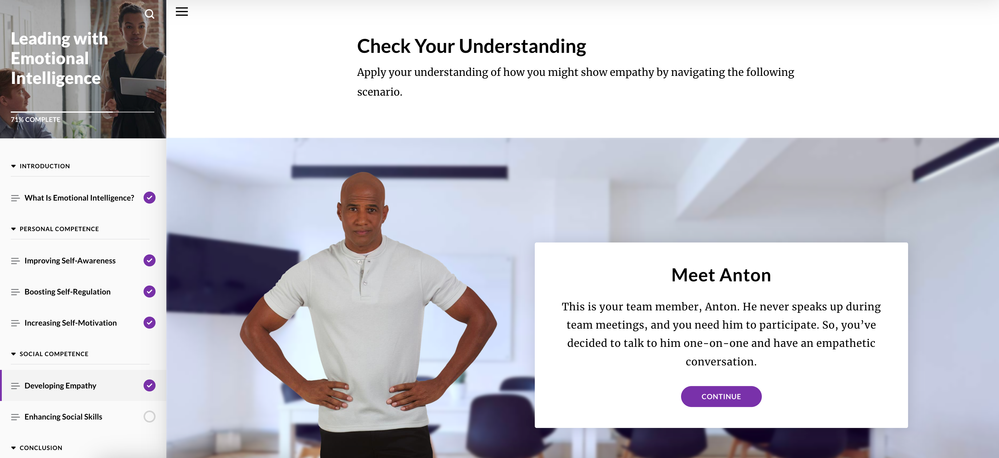Click lesson lines icon beside Boosting Self-Regulation
This screenshot has width=999, height=458.
(15, 292)
